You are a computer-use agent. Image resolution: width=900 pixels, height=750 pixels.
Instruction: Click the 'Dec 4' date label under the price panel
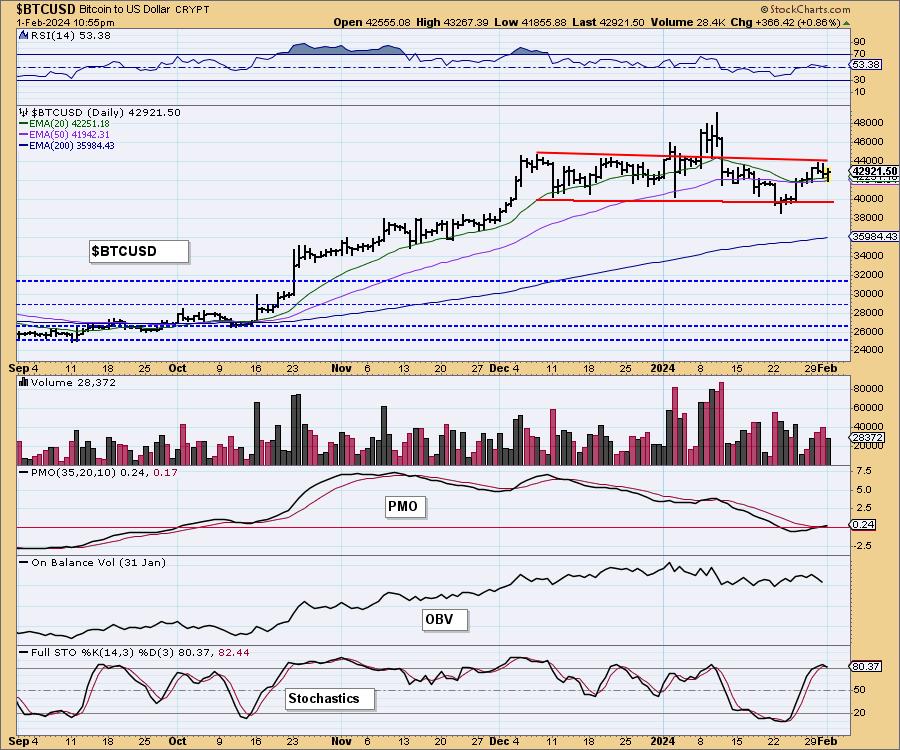click(x=505, y=368)
